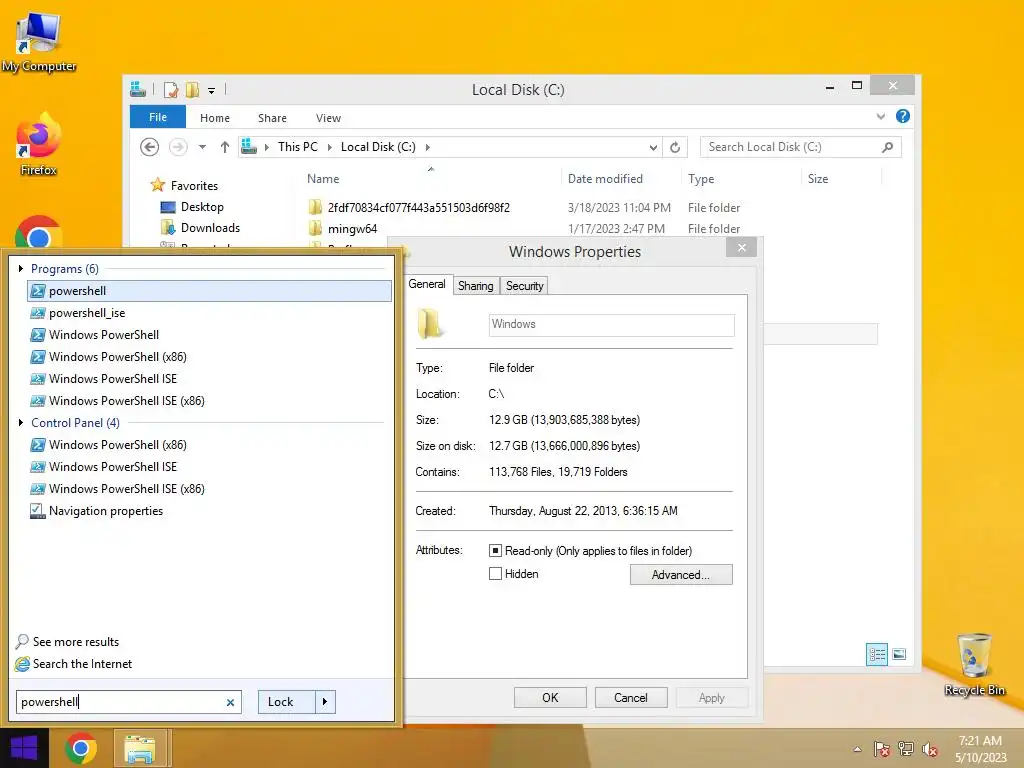This screenshot has width=1024, height=768.
Task: Refresh the Local Disk (C:) view
Action: coord(675,148)
